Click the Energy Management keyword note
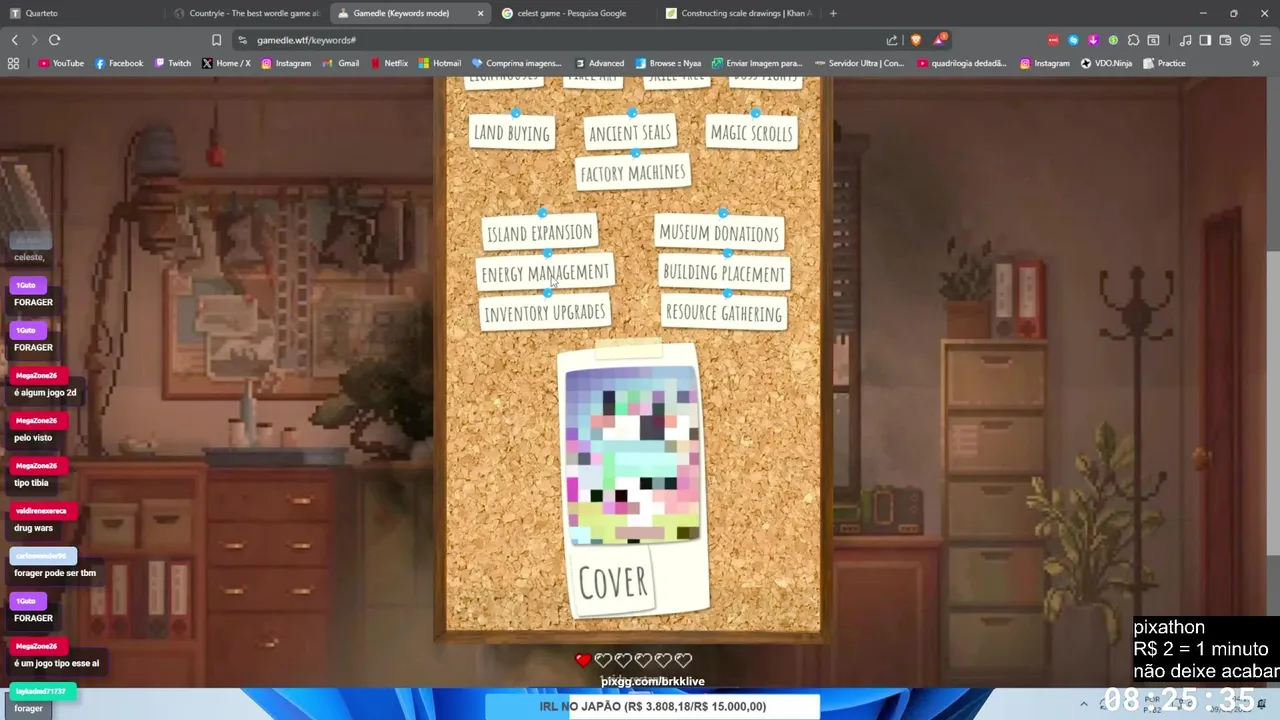This screenshot has height=720, width=1280. tap(545, 272)
